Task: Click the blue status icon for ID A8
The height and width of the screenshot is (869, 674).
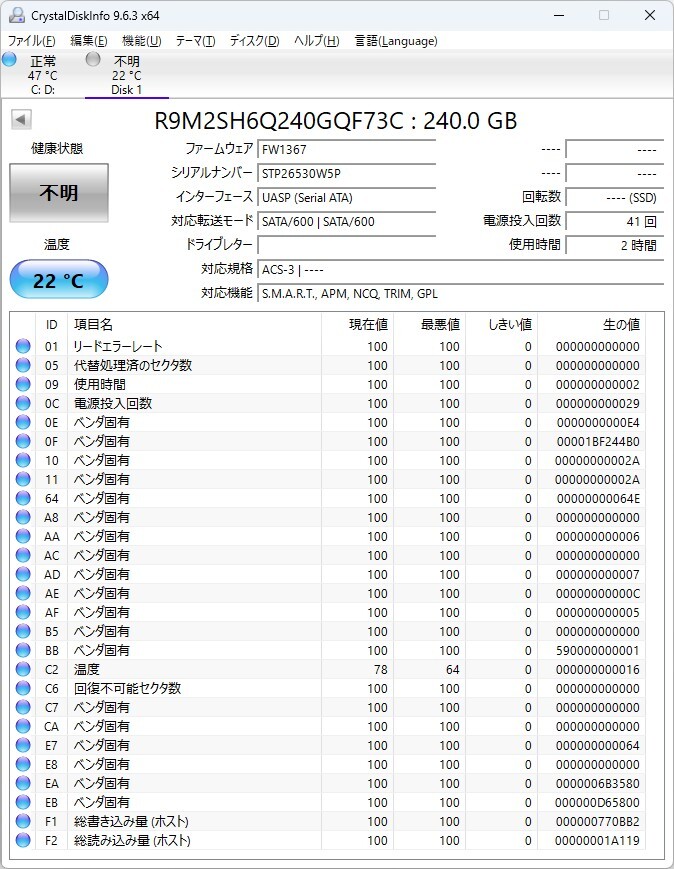Action: [23, 517]
